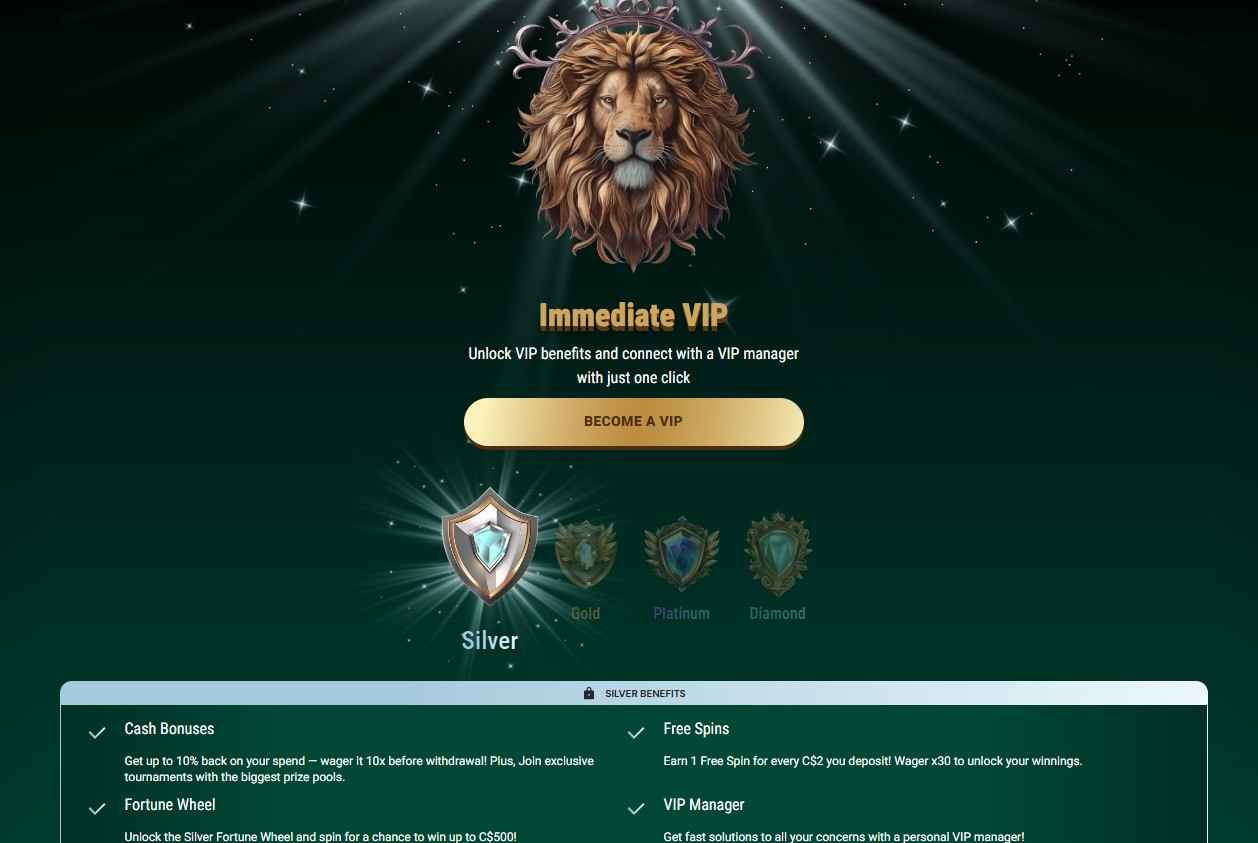Select the Silver shield badge

490,547
